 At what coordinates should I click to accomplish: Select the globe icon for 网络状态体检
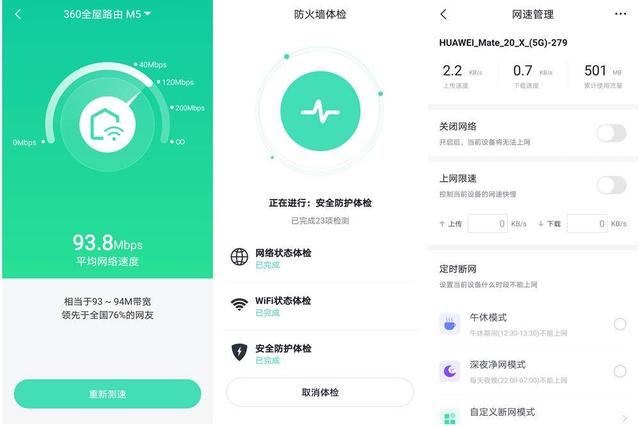click(239, 257)
